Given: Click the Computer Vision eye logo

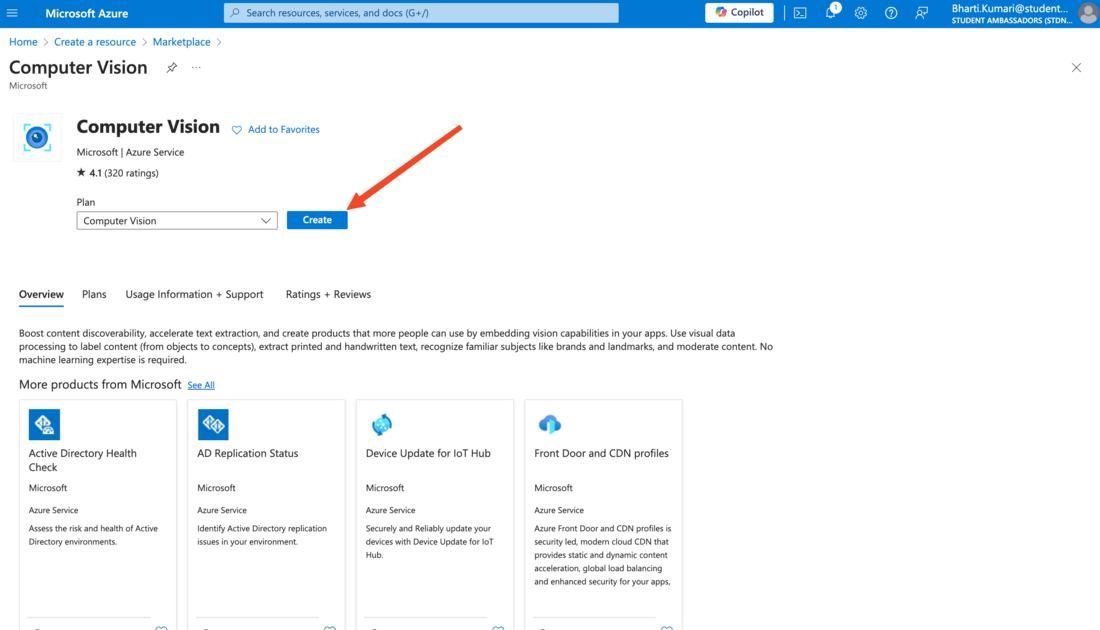Looking at the screenshot, I should [x=37, y=138].
